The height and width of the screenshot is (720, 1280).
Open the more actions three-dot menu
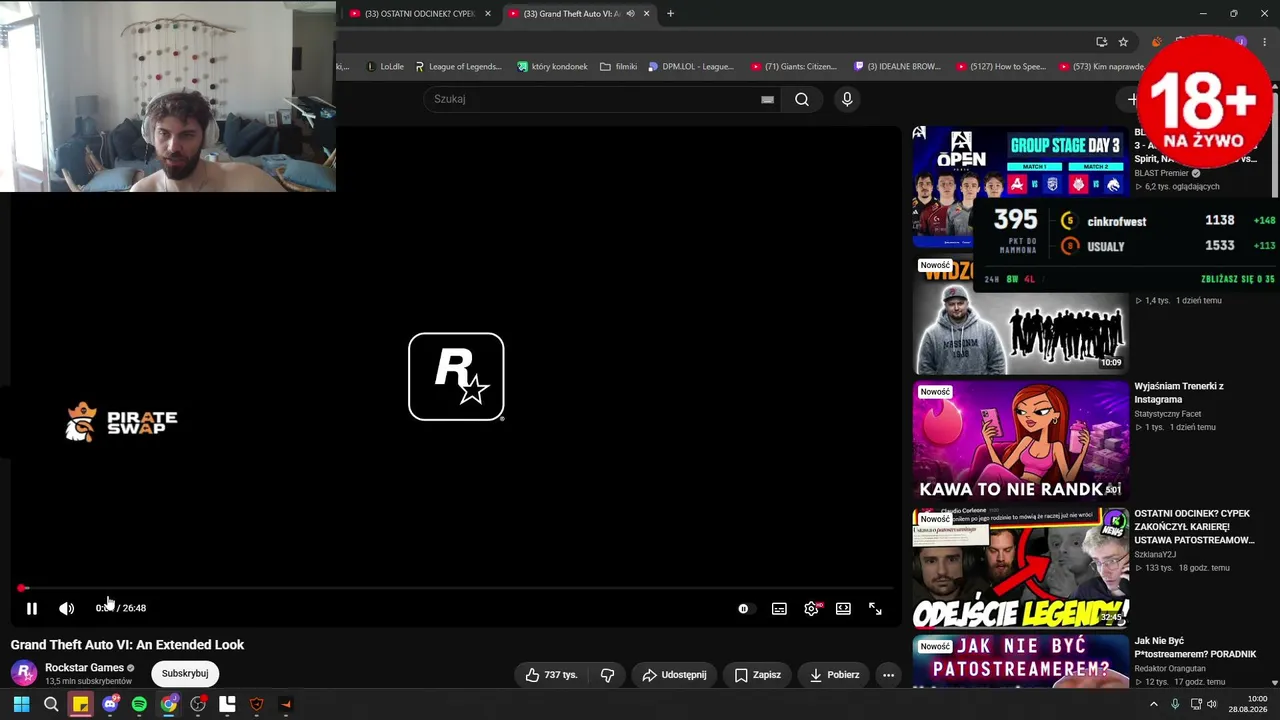coord(888,675)
